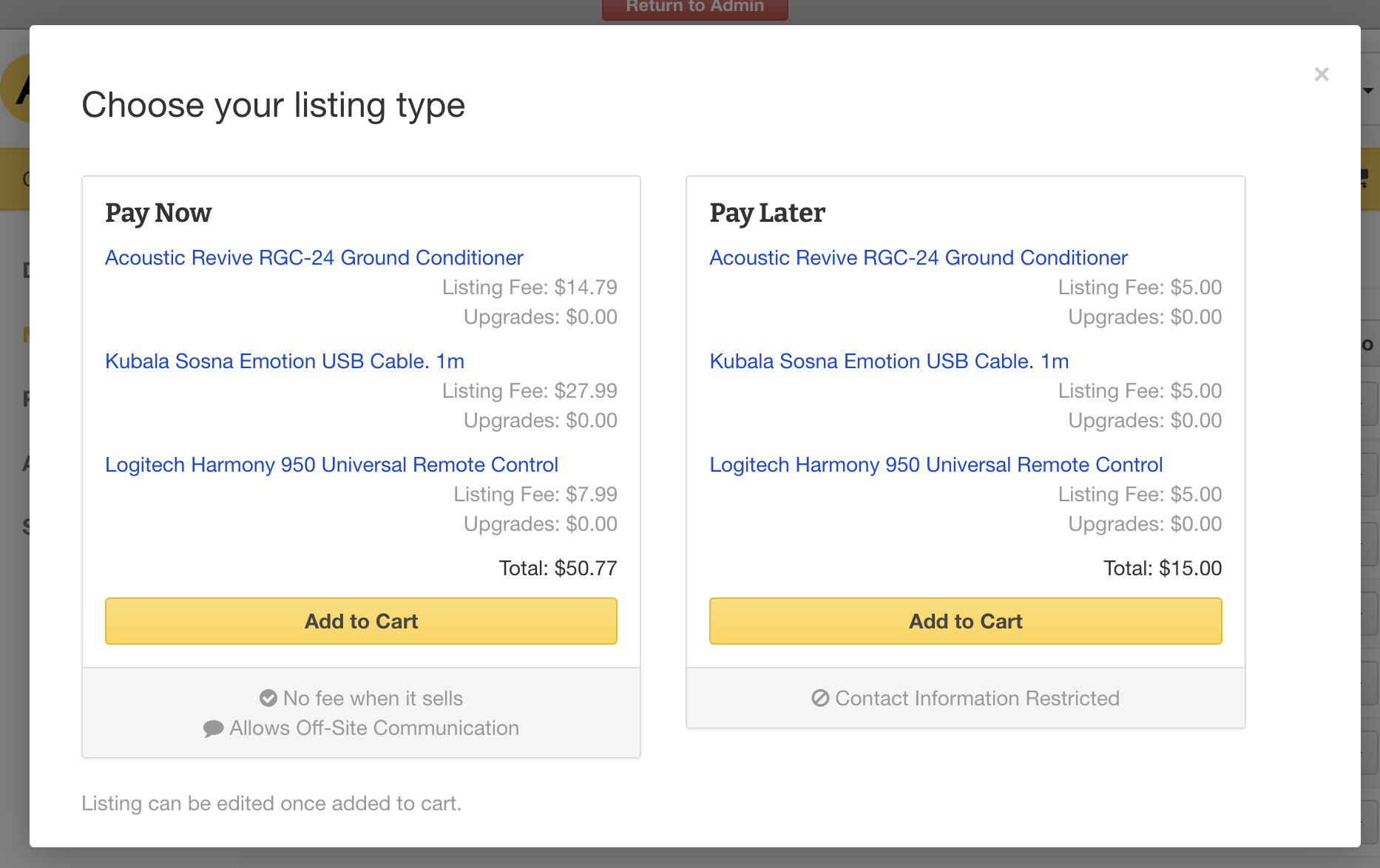This screenshot has width=1380, height=868.
Task: Click the 'No fee when it sells' text
Action: coord(373,698)
